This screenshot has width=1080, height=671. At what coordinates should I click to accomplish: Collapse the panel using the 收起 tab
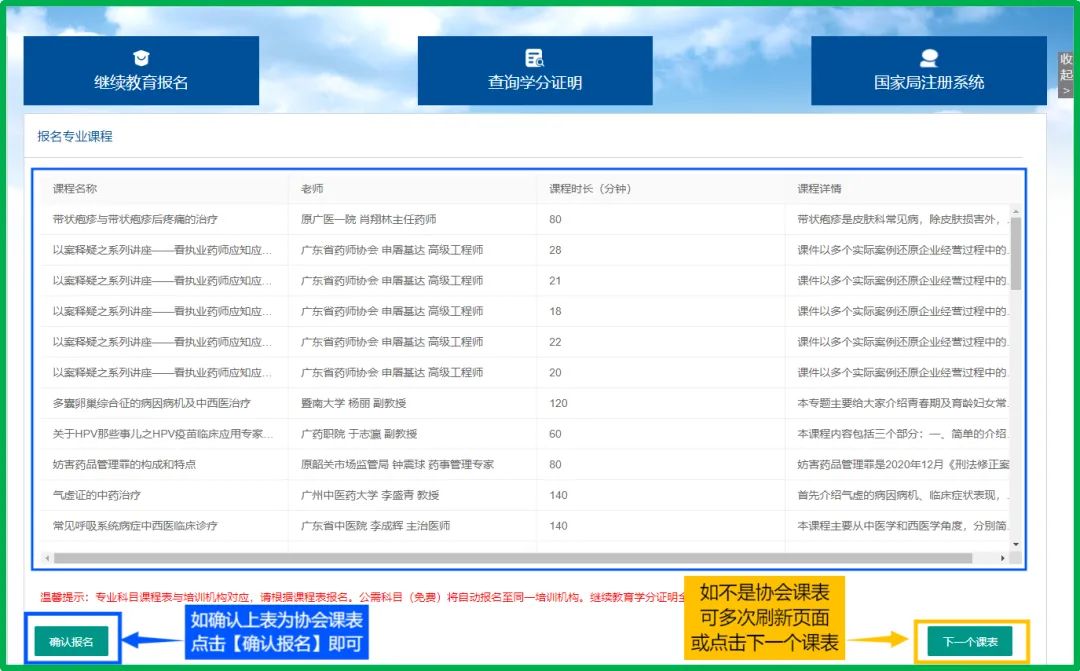1064,65
